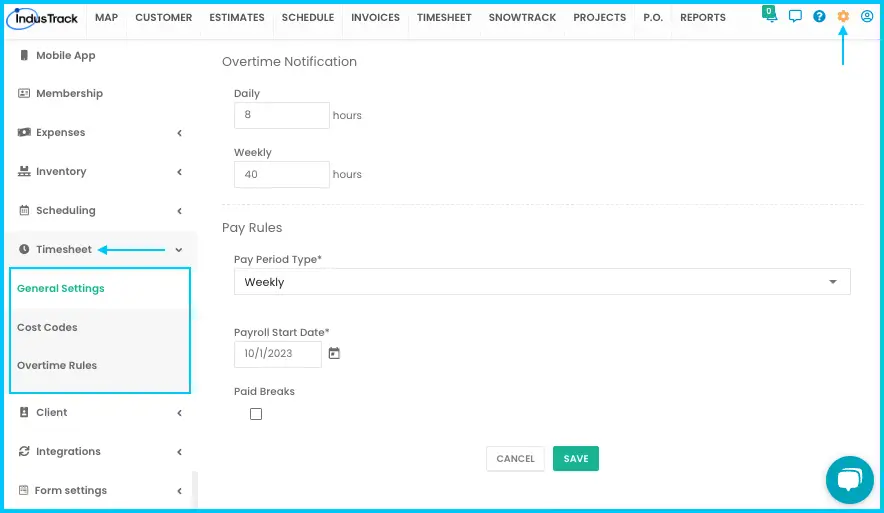Open the SNOWTRACK menu
The width and height of the screenshot is (884, 513).
pyautogui.click(x=522, y=17)
